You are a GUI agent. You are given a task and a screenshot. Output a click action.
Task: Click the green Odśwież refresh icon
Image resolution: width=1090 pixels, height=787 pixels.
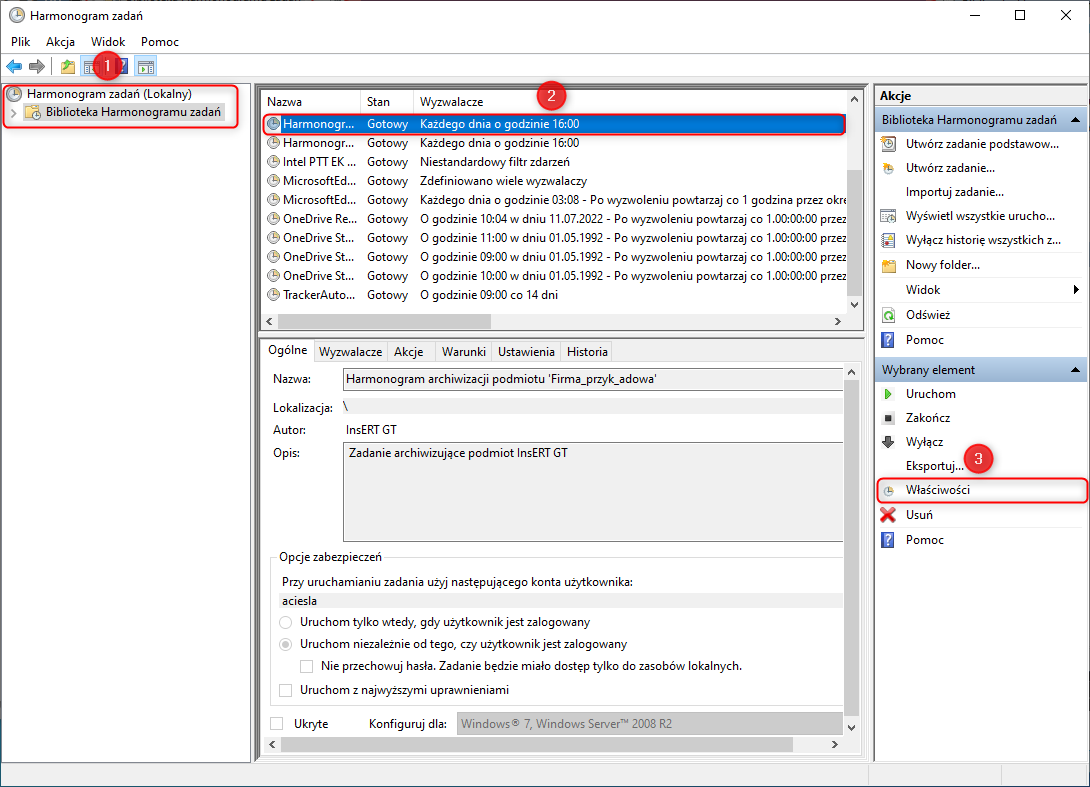point(888,315)
